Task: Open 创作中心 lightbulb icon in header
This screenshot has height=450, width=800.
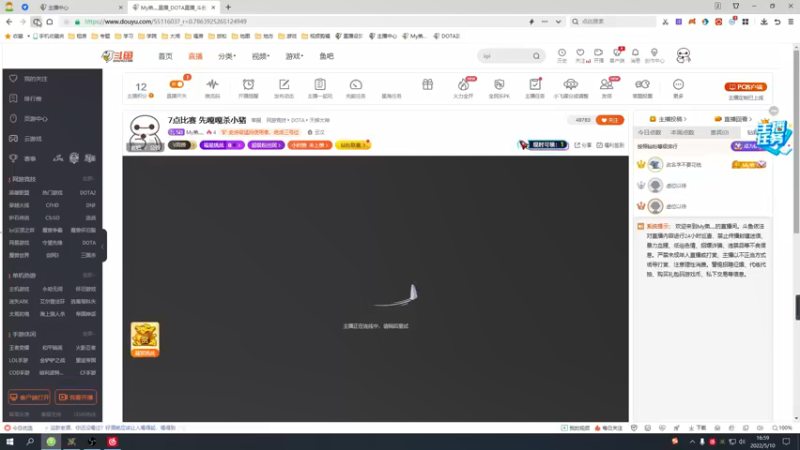Action: tap(654, 55)
